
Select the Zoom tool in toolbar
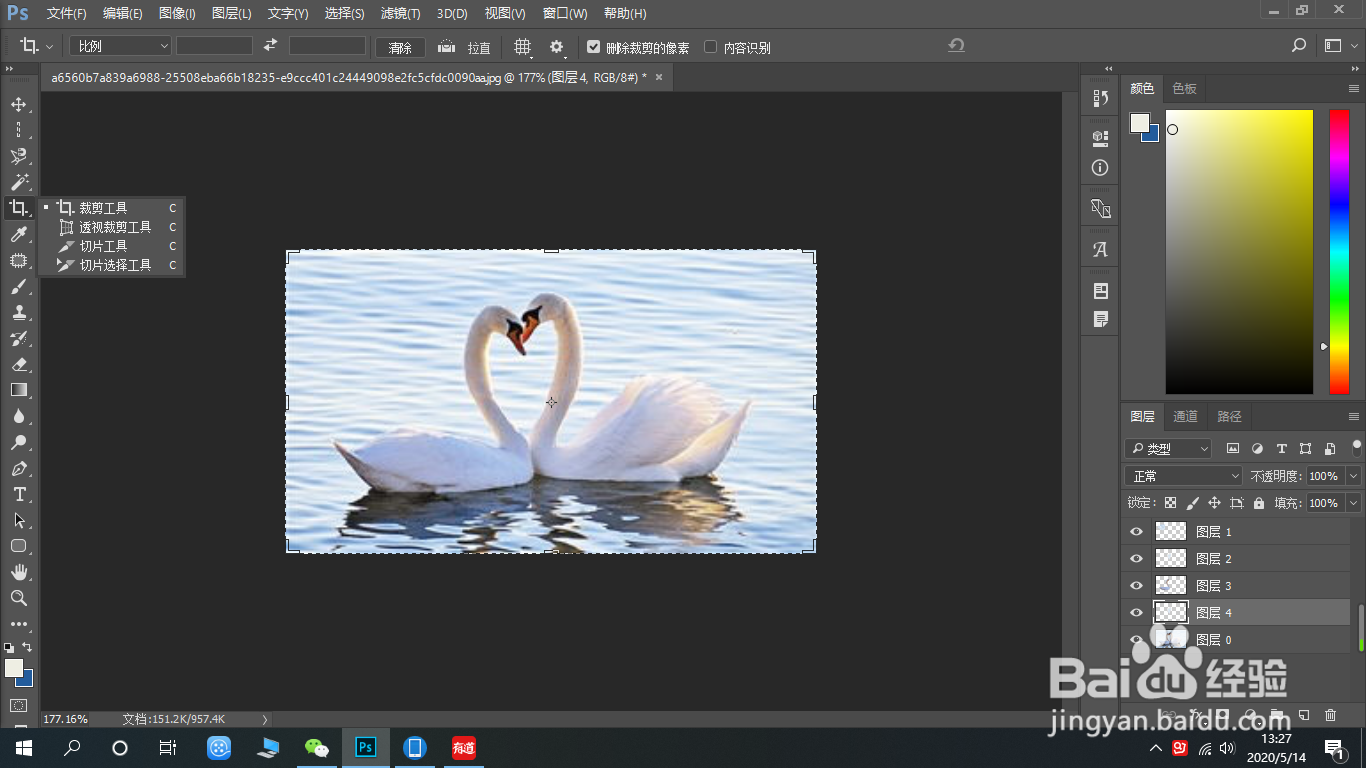[x=19, y=598]
